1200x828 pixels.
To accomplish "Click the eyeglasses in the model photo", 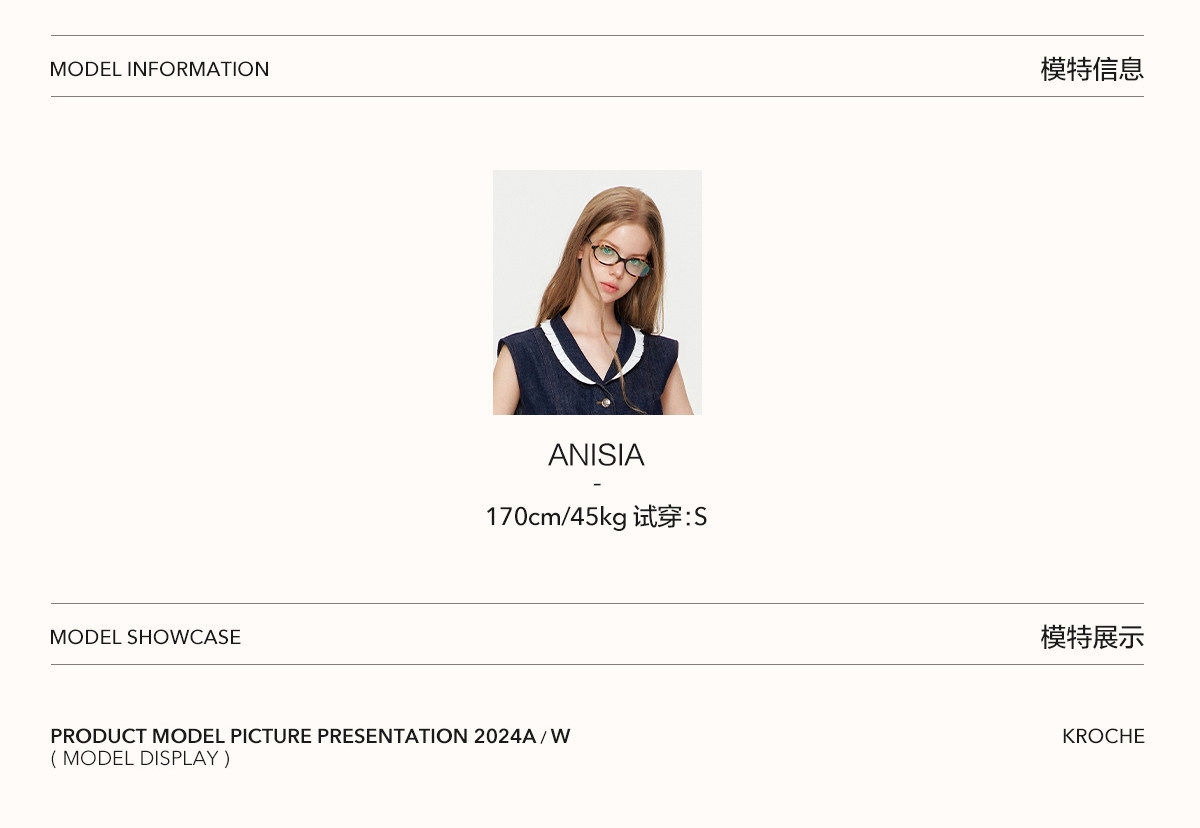I will coord(619,259).
